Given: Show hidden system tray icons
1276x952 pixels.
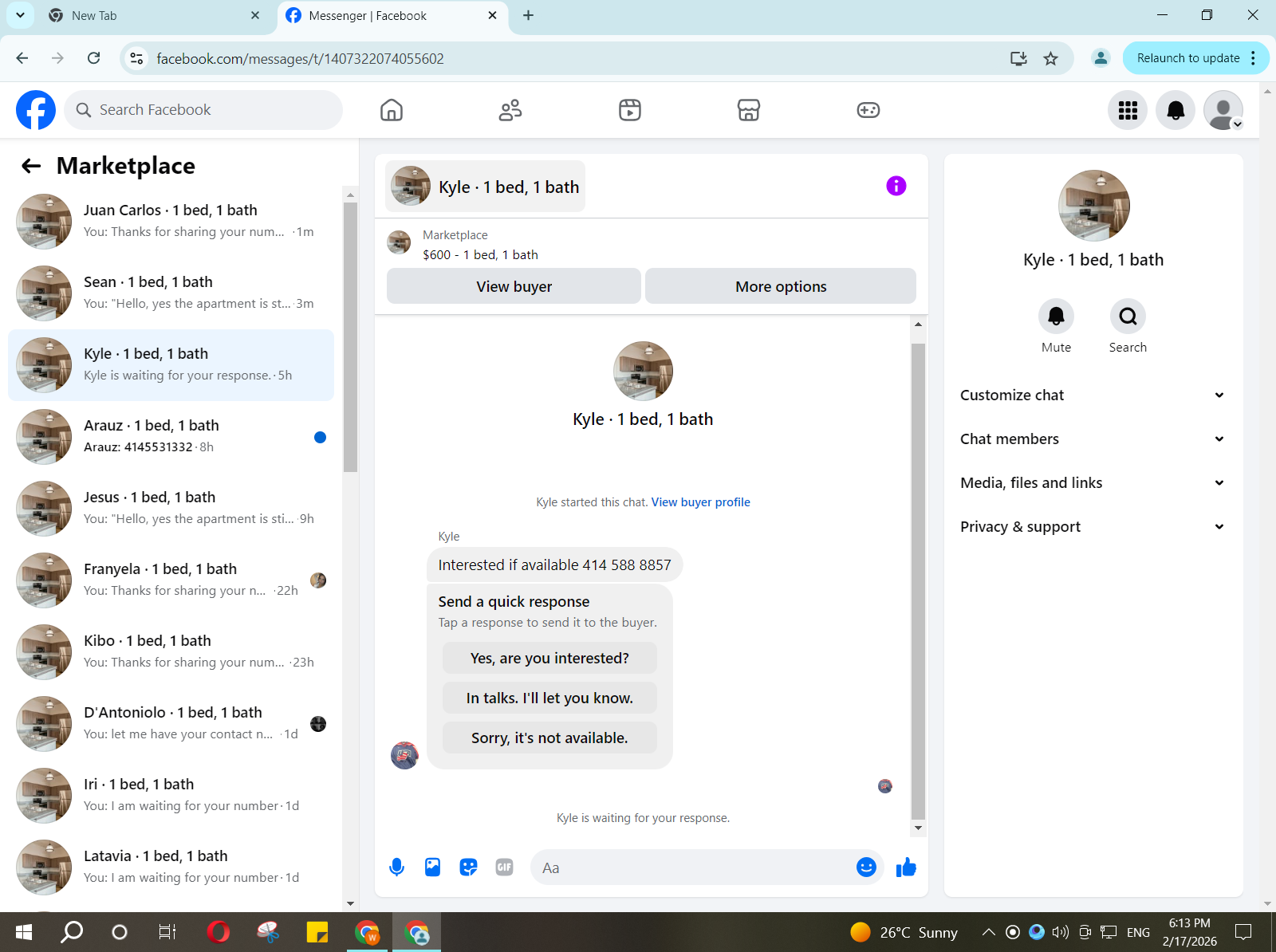Looking at the screenshot, I should click(x=989, y=932).
